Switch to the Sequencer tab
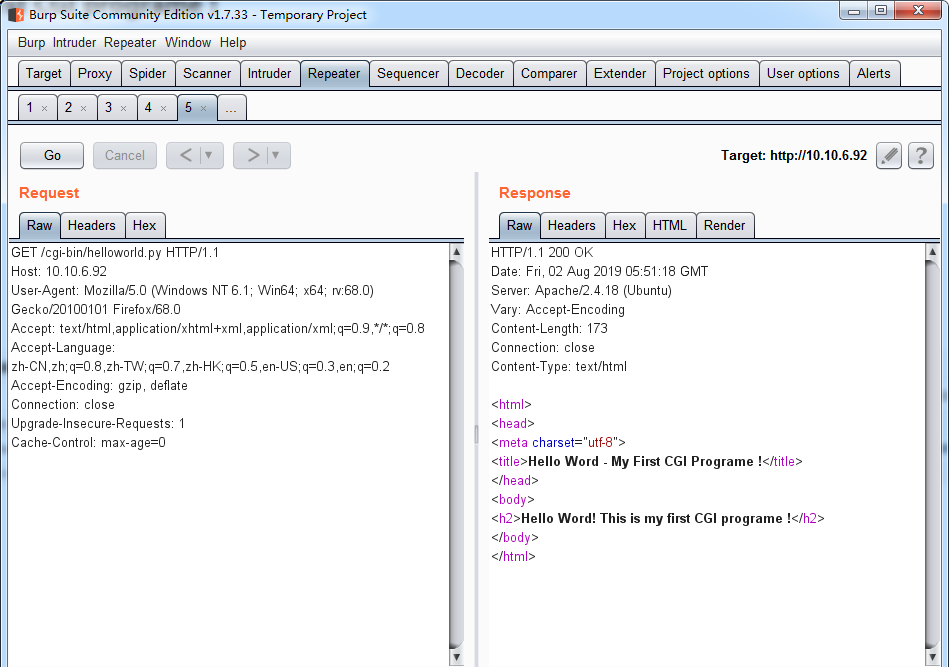949x667 pixels. (x=408, y=74)
